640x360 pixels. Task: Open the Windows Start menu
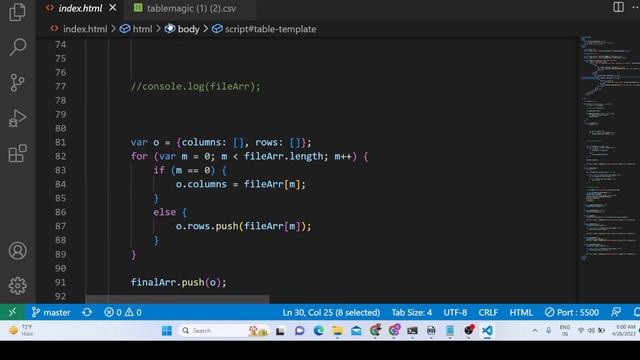(167, 330)
